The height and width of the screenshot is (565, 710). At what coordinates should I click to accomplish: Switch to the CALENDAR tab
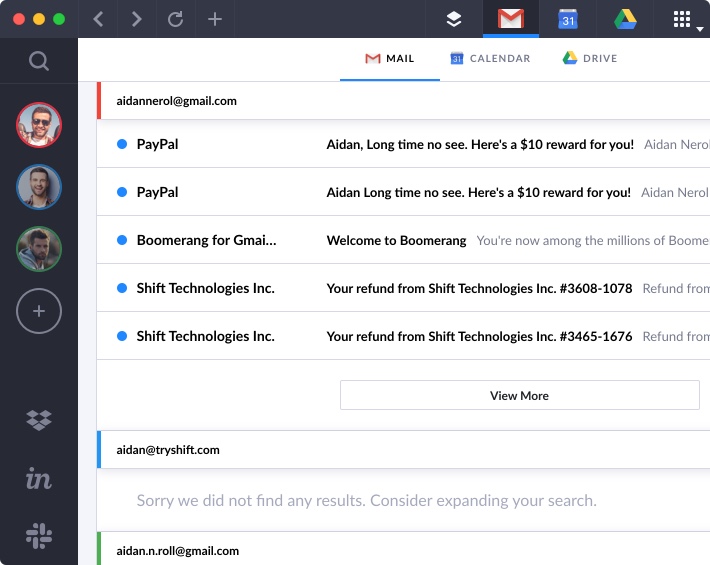(490, 58)
